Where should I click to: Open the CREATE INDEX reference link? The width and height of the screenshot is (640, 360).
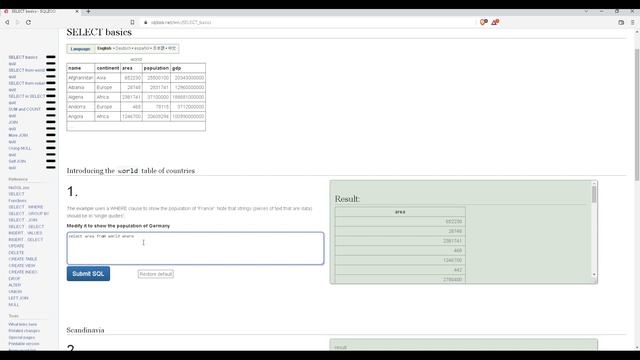(x=23, y=272)
